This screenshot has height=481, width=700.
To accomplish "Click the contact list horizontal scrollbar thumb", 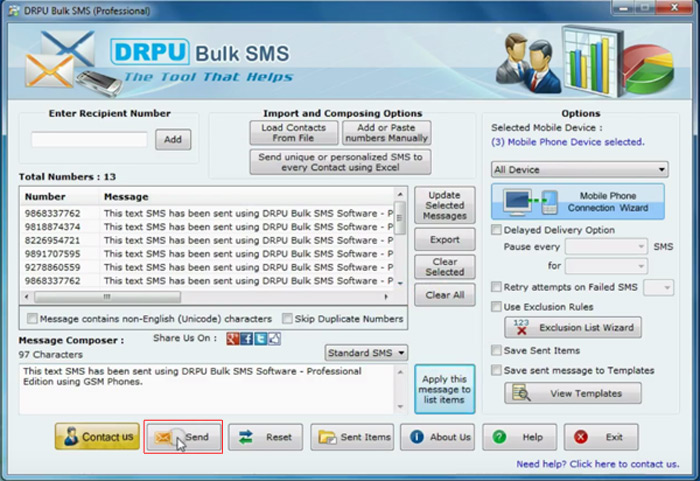I will [108, 297].
